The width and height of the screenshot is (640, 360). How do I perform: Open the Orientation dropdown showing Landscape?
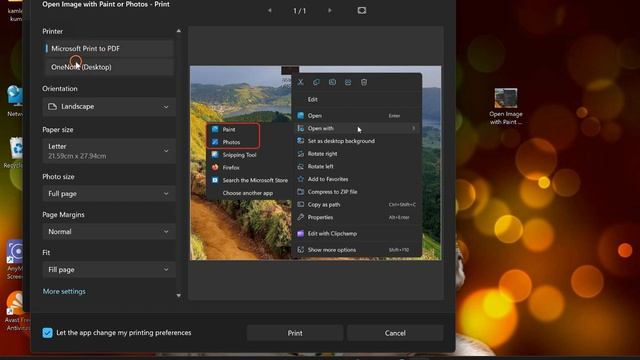click(x=109, y=107)
